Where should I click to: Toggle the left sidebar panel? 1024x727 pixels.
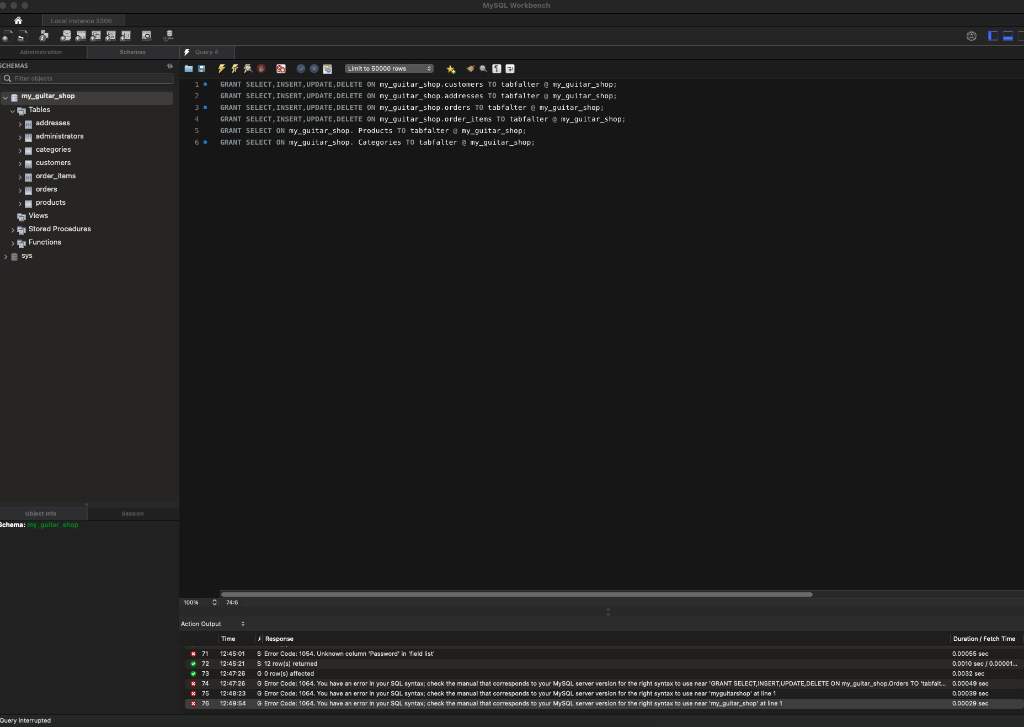(x=993, y=36)
